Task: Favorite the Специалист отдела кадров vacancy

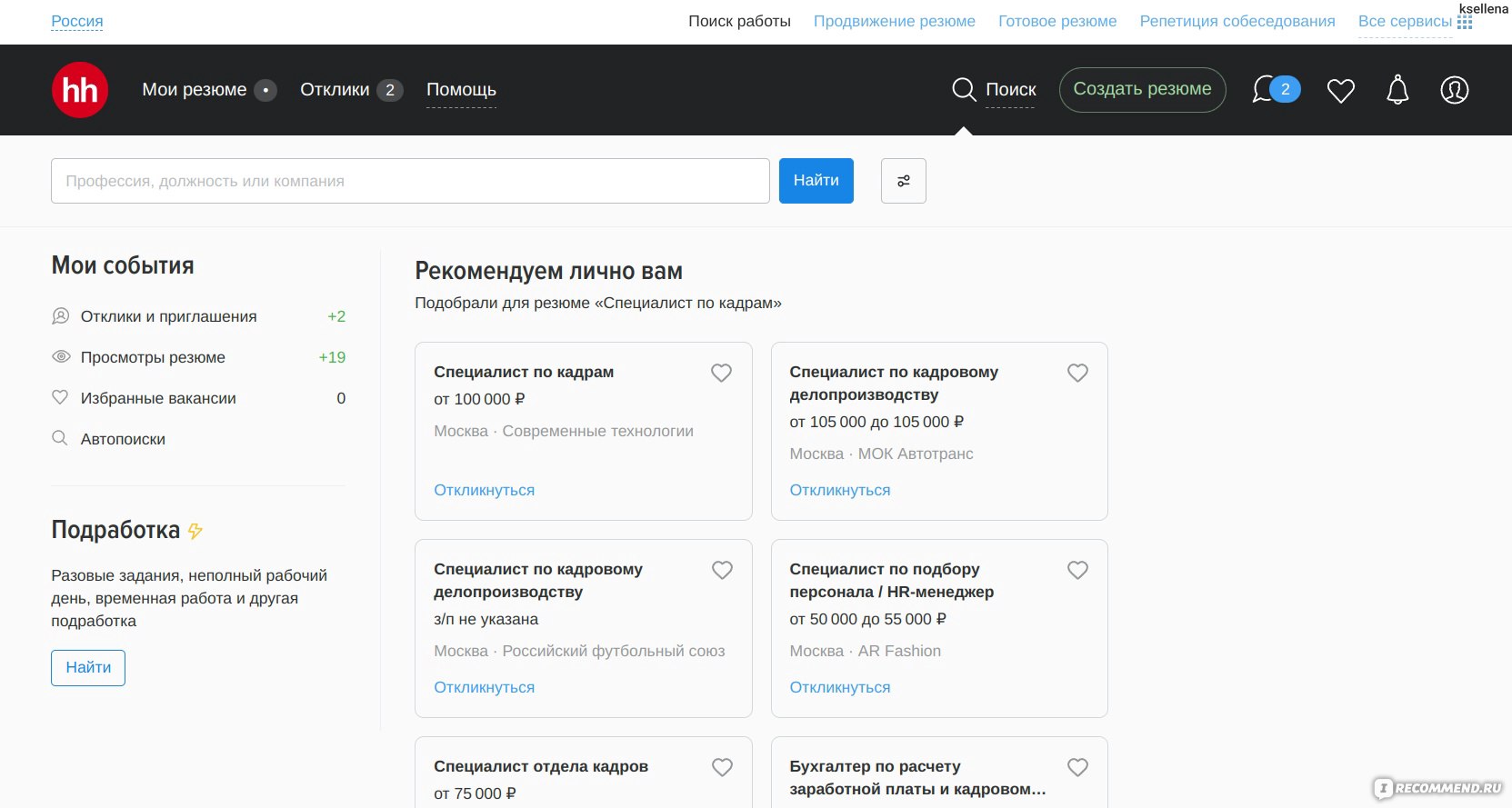Action: [722, 767]
